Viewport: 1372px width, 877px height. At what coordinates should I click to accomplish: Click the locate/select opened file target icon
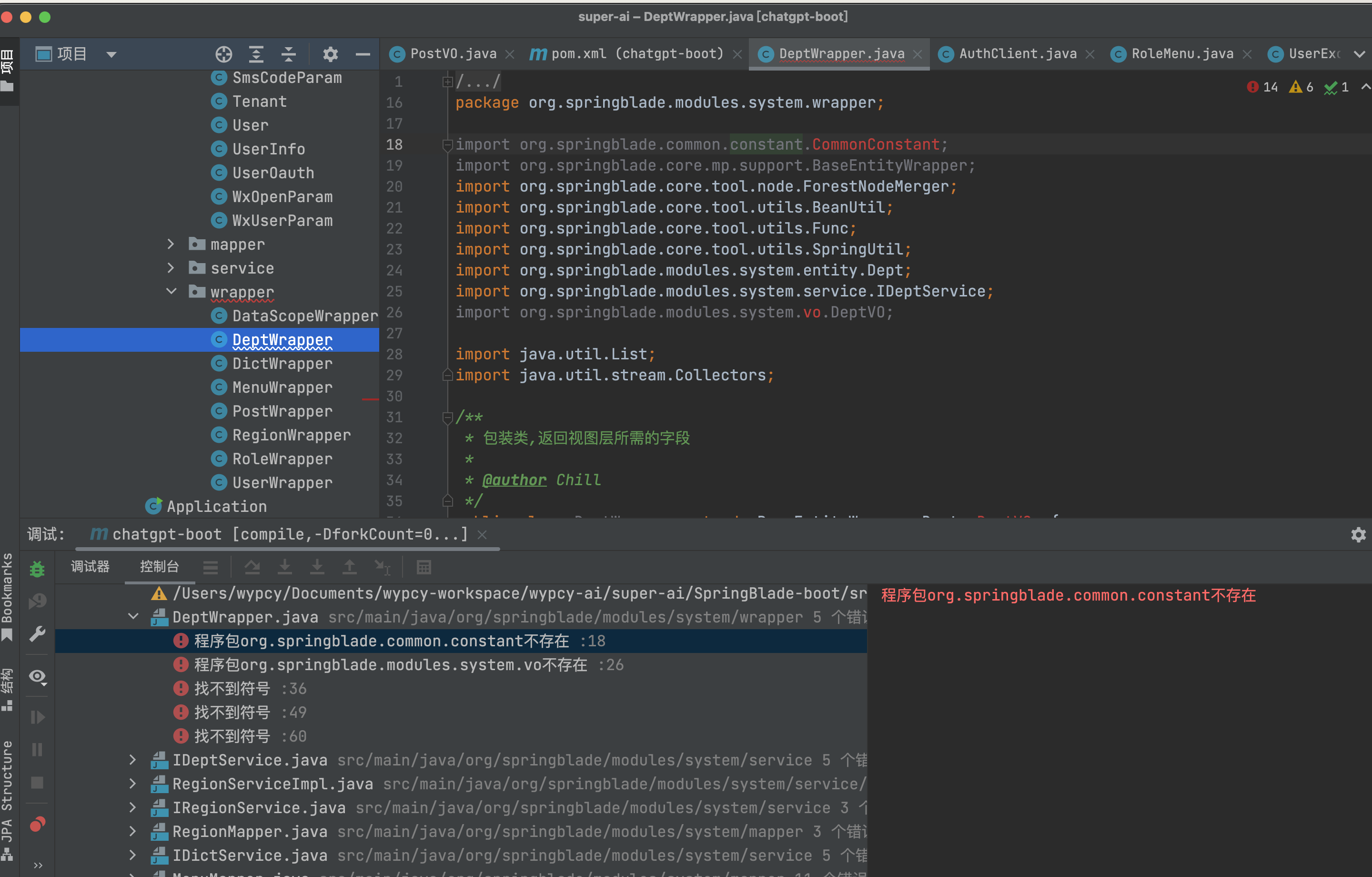tap(224, 54)
